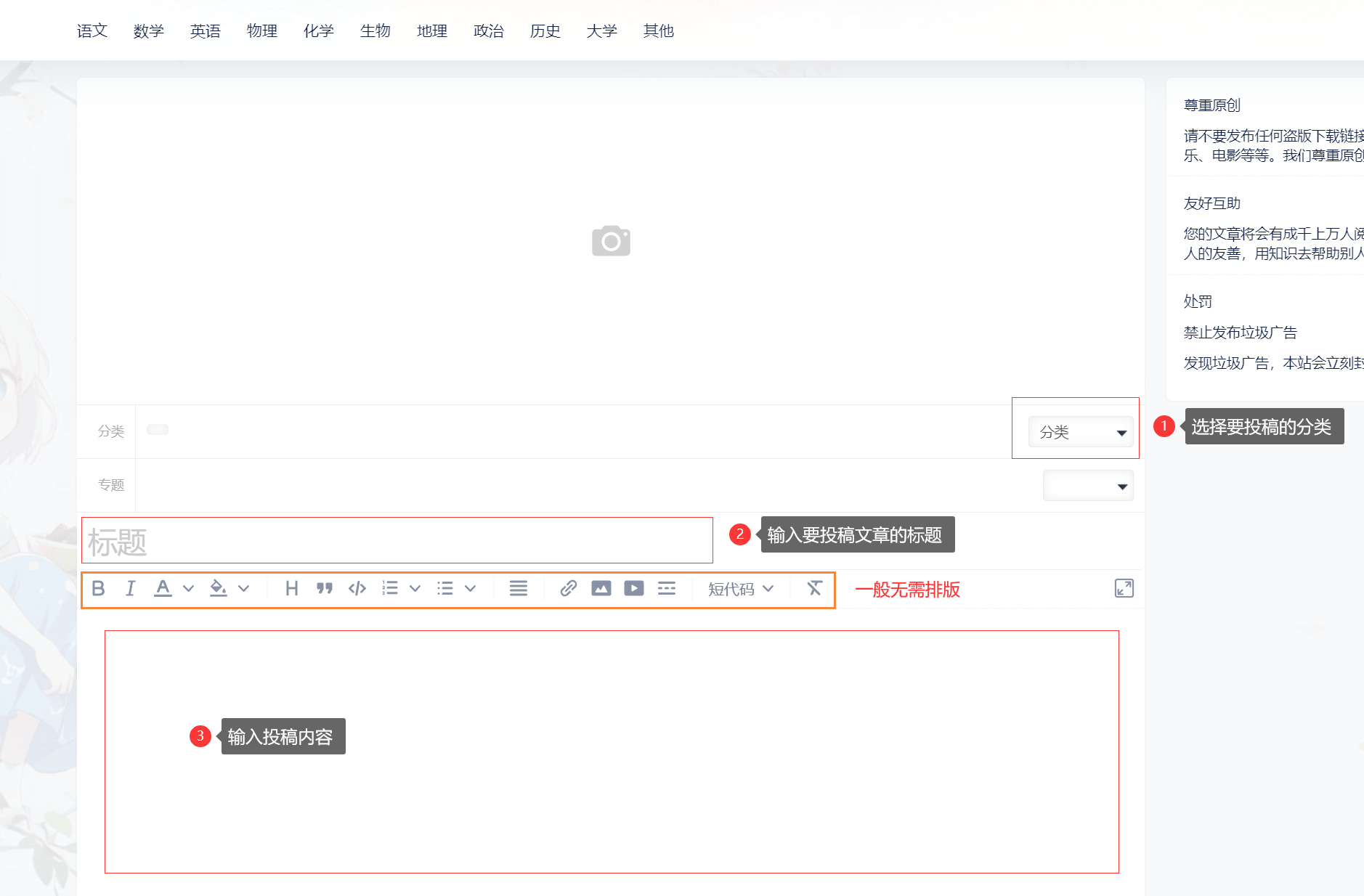Open the 数学 menu item
Viewport: 1364px width, 896px height.
pyautogui.click(x=149, y=30)
